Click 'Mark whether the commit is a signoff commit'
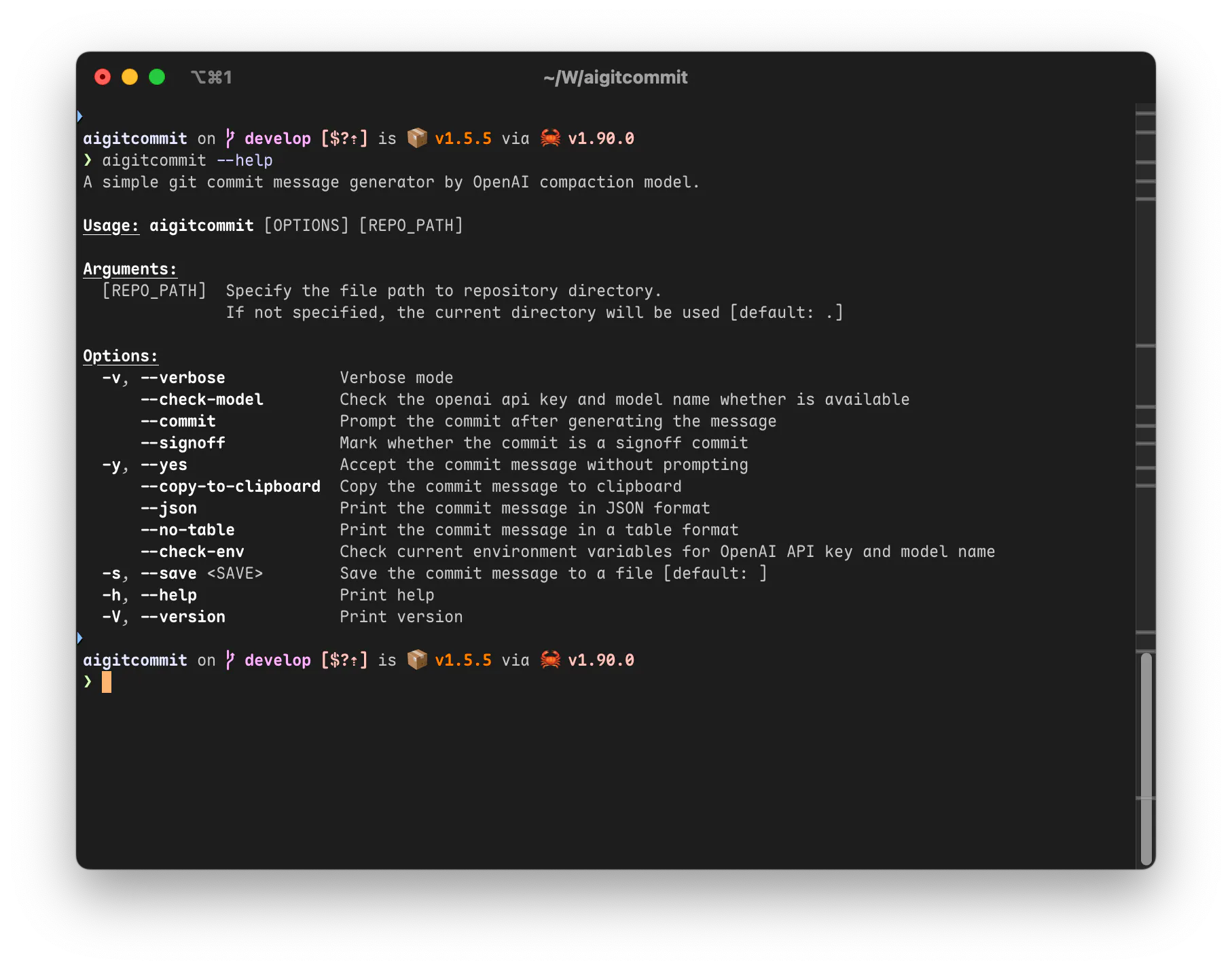The width and height of the screenshot is (1232, 970). tap(544, 443)
